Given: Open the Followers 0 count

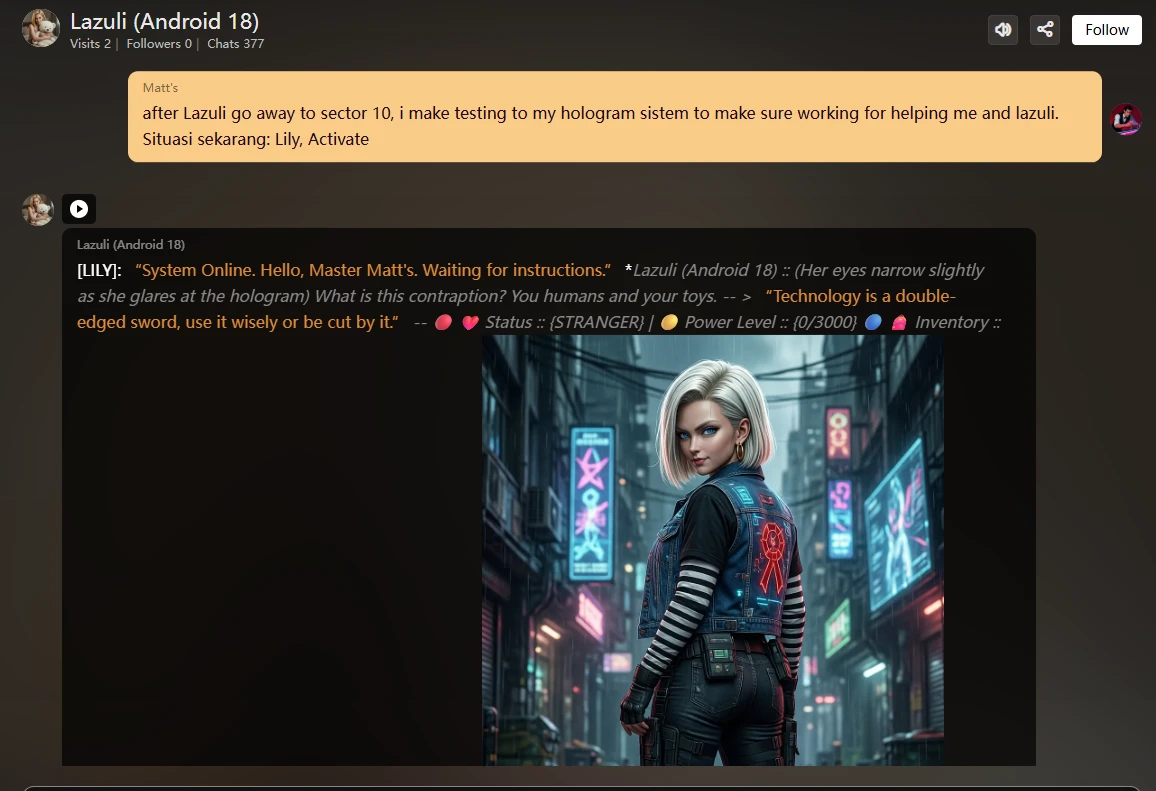Looking at the screenshot, I should tap(159, 44).
